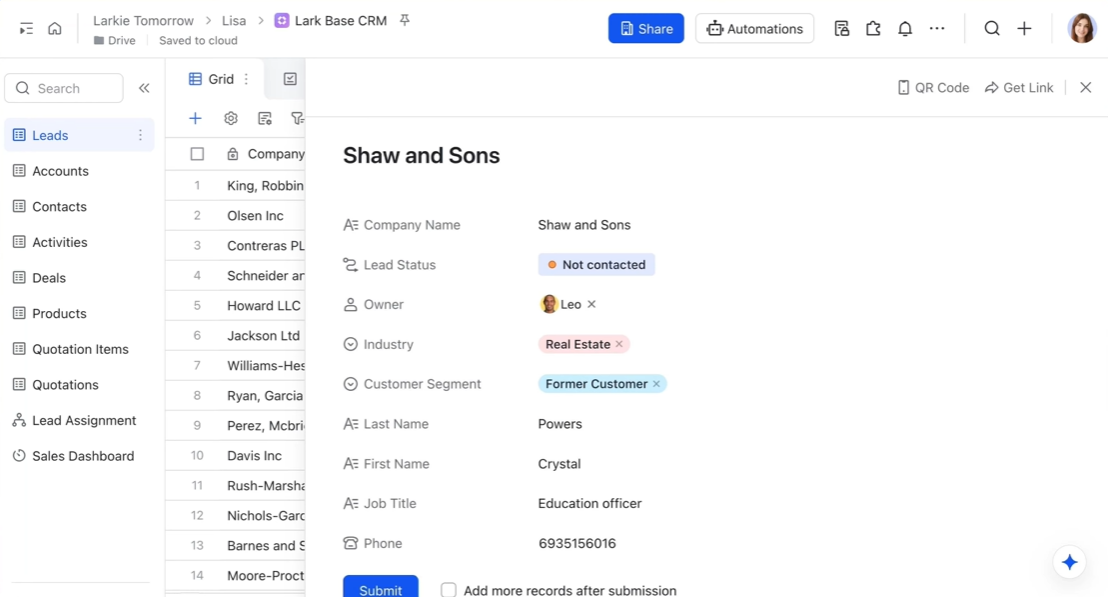Image resolution: width=1108 pixels, height=597 pixels.
Task: Click the AI sparkle assistant button
Action: tap(1069, 562)
